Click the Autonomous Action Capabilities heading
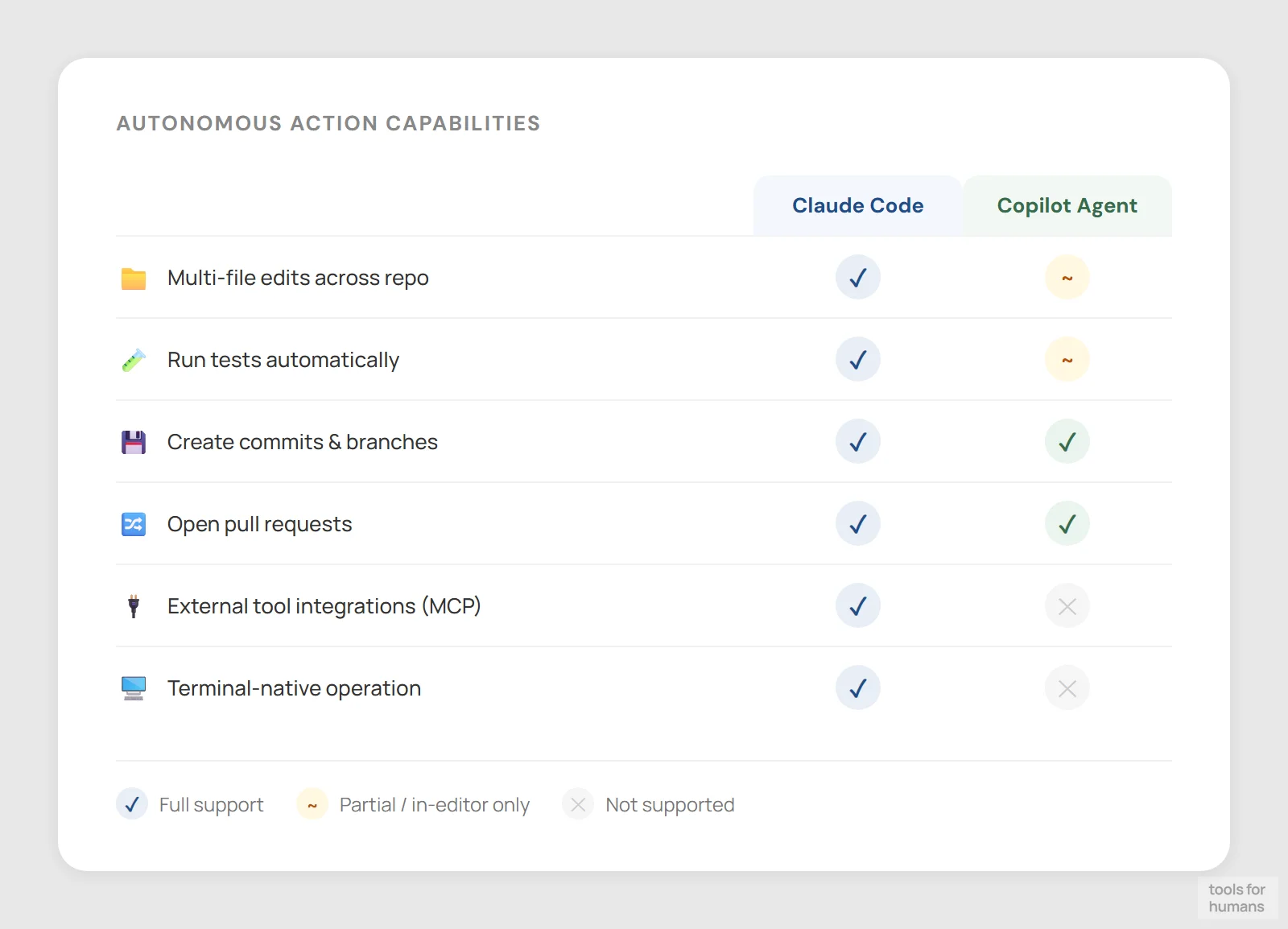The height and width of the screenshot is (929, 1288). click(328, 123)
